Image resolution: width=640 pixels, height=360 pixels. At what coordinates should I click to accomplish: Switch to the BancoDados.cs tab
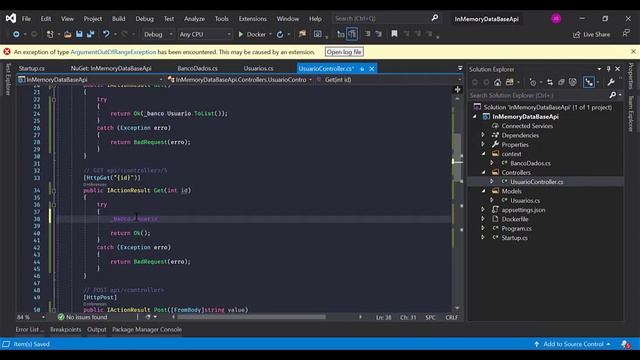click(198, 69)
